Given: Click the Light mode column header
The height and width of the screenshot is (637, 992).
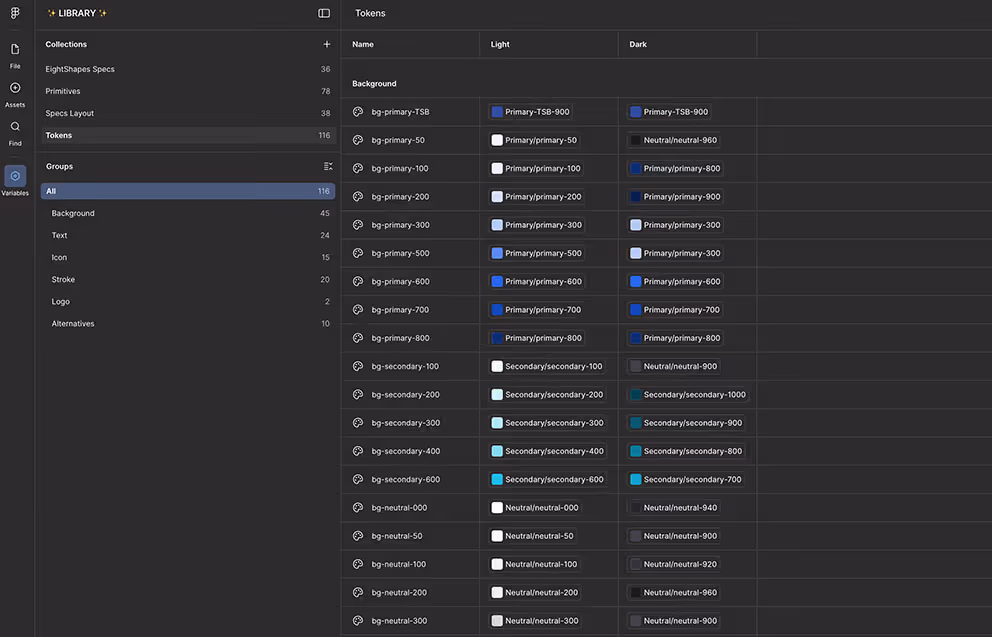Looking at the screenshot, I should 500,44.
